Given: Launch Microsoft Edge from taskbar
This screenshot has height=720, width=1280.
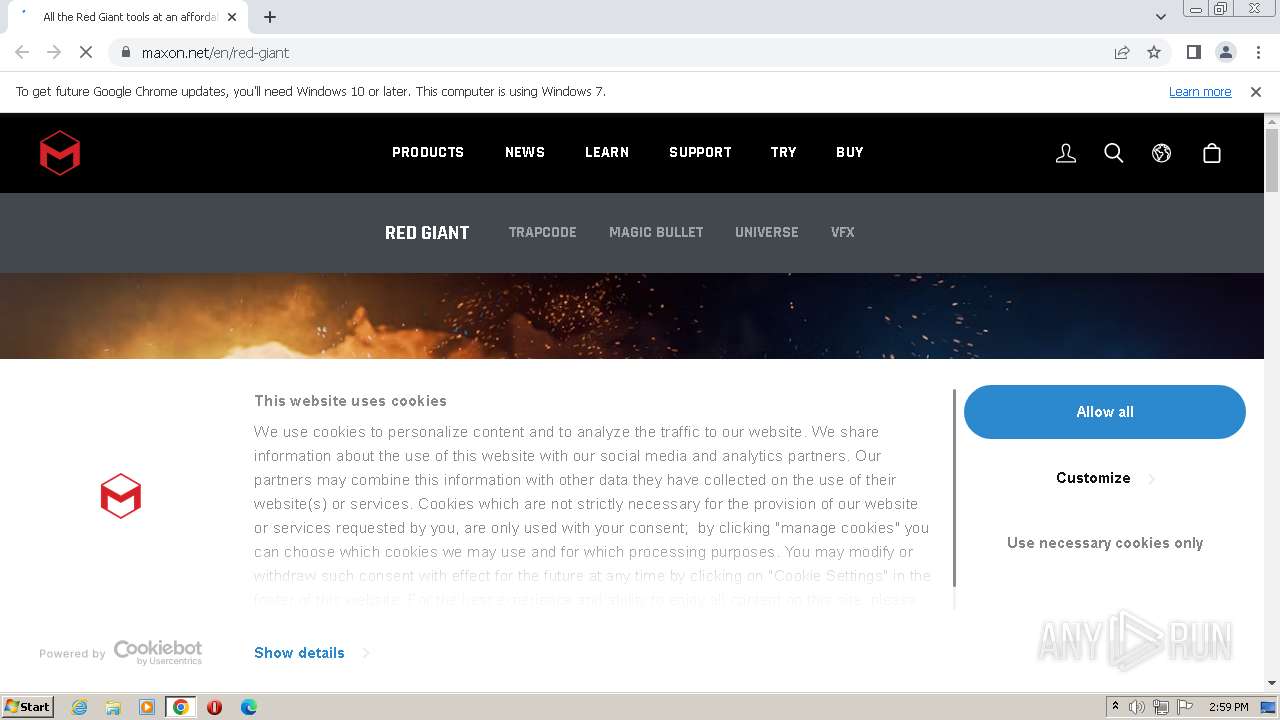Looking at the screenshot, I should (x=248, y=707).
